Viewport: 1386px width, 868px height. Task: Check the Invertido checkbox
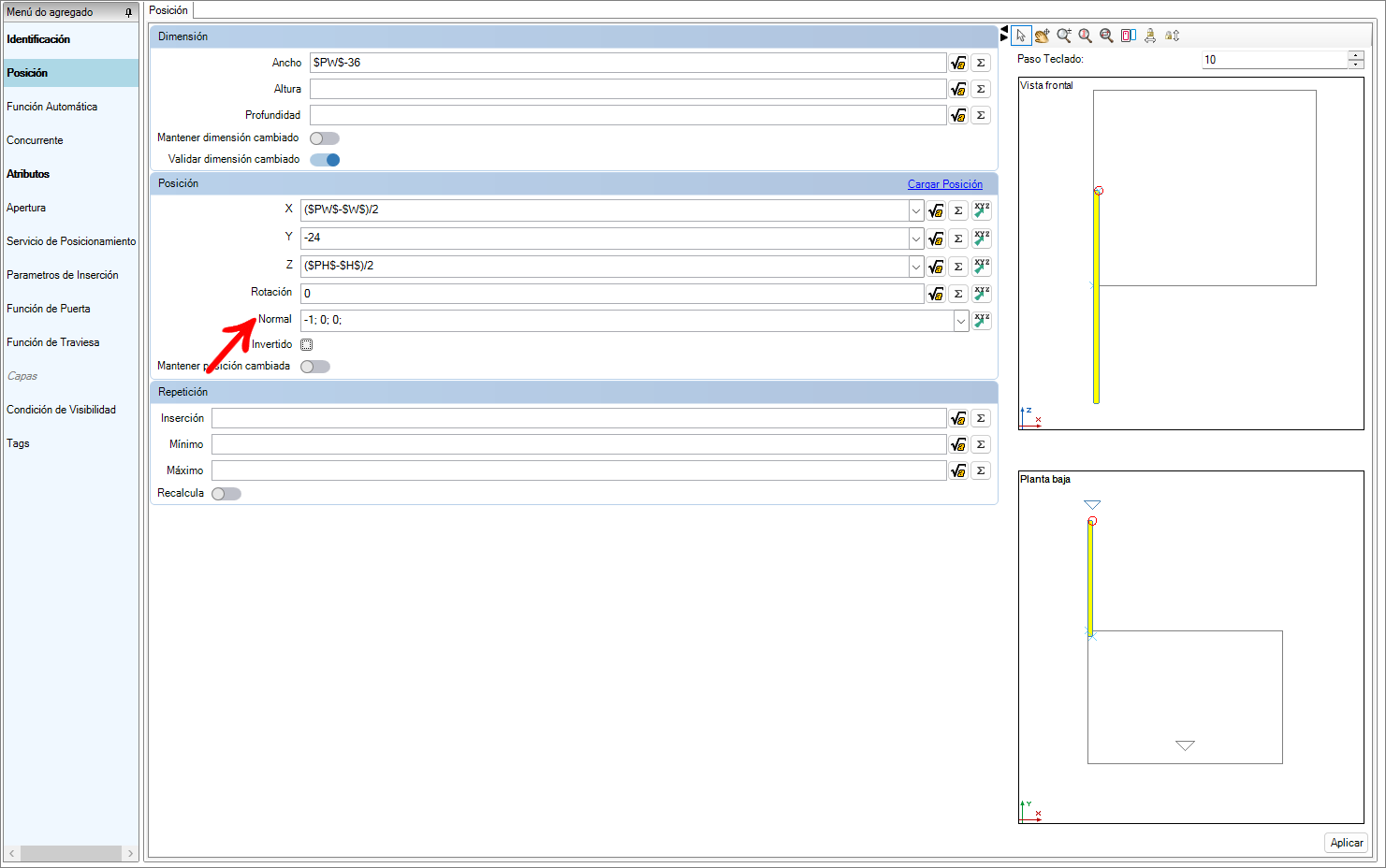click(x=306, y=345)
